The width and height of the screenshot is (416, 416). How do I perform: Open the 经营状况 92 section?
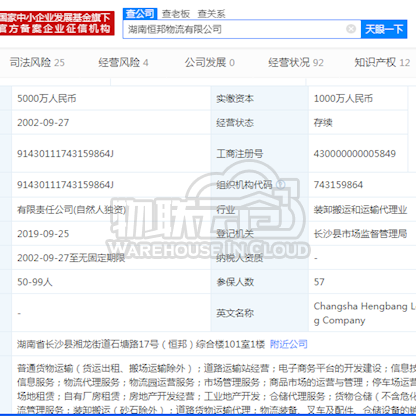(296, 62)
